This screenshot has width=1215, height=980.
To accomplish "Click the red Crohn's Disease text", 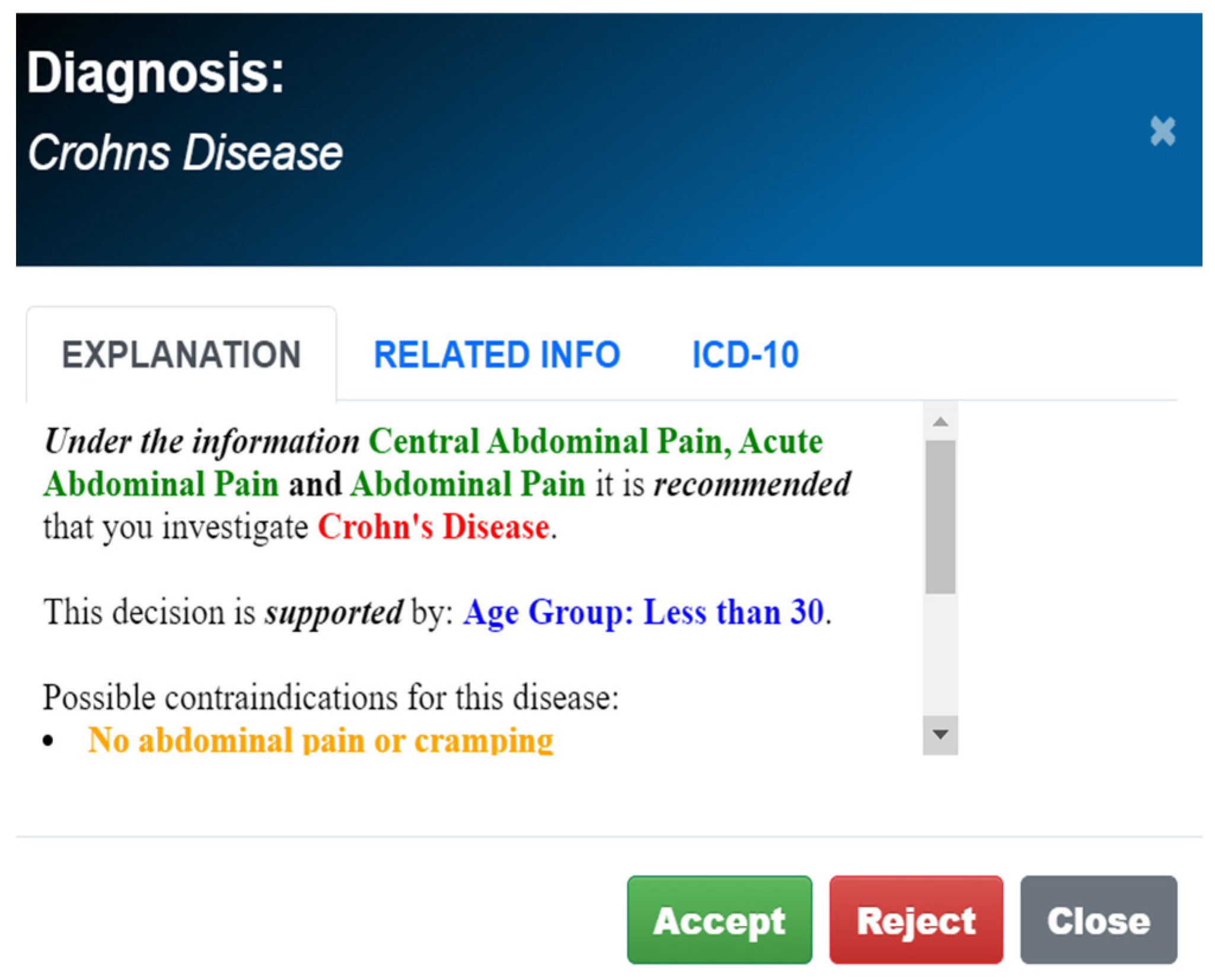I will pyautogui.click(x=433, y=526).
